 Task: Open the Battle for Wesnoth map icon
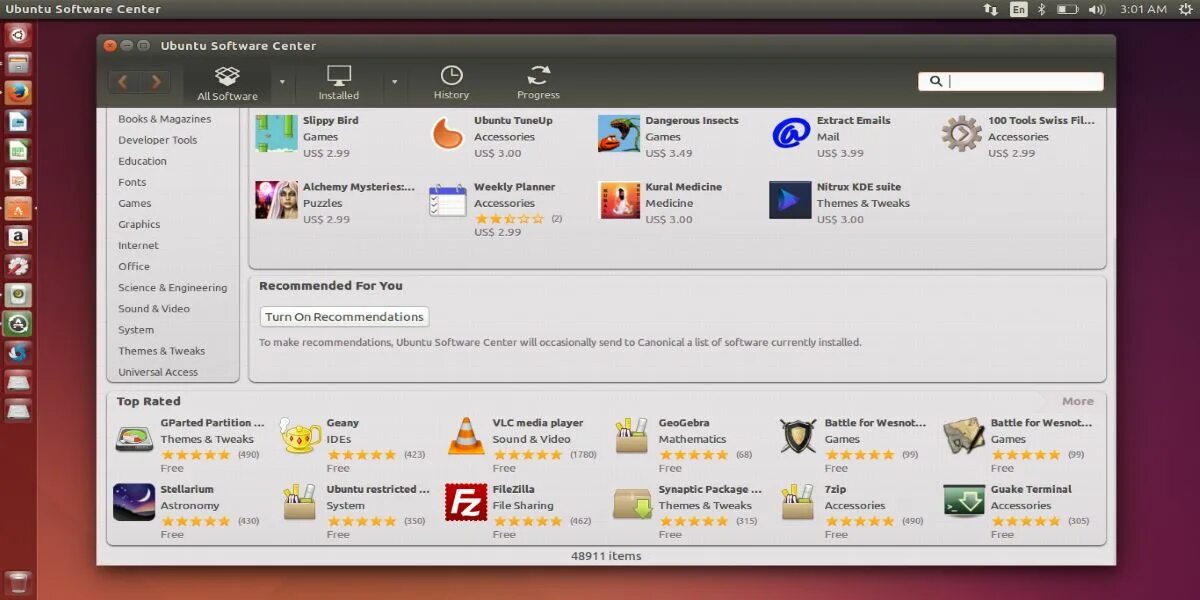click(964, 436)
